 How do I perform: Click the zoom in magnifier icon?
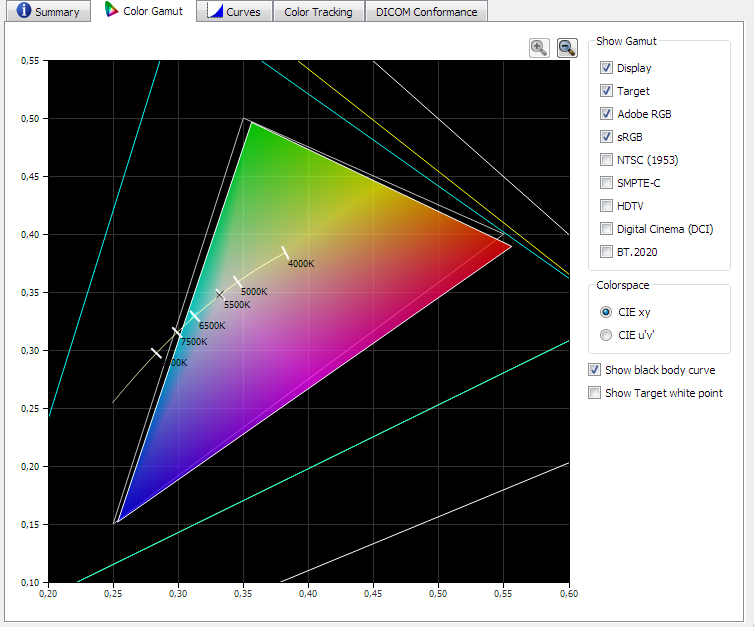[539, 48]
